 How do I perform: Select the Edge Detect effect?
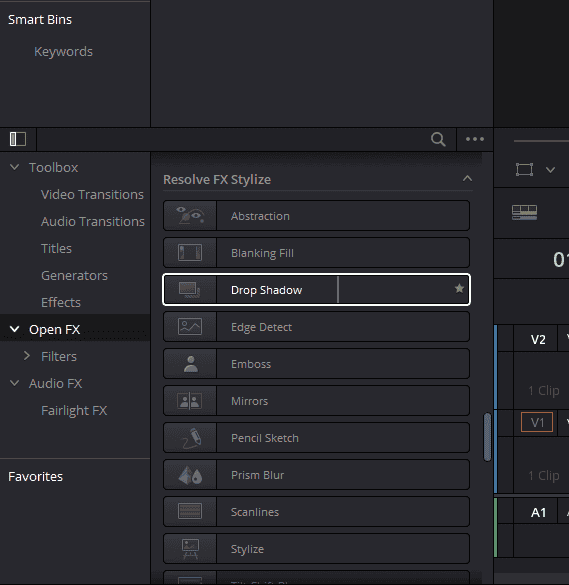[316, 326]
